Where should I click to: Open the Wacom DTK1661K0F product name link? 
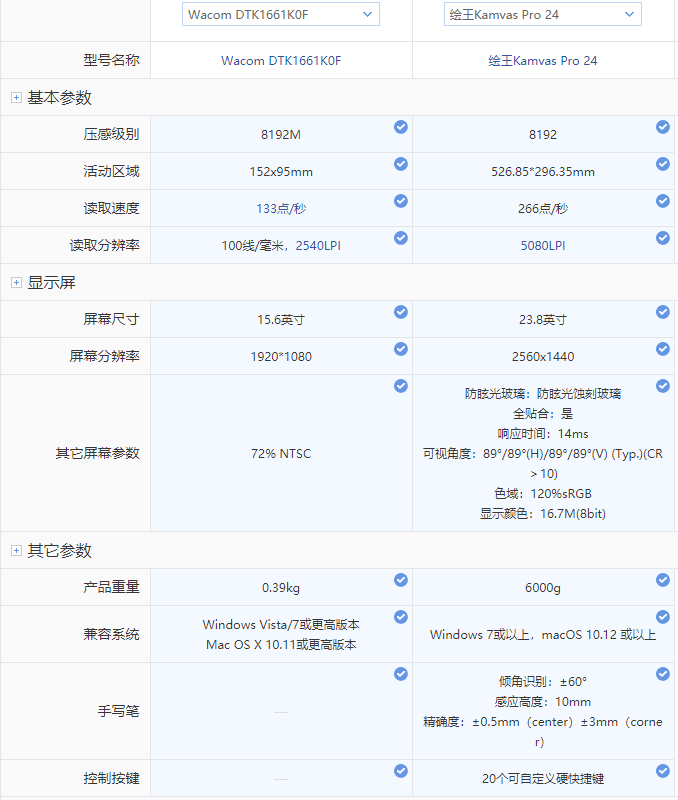click(x=281, y=61)
